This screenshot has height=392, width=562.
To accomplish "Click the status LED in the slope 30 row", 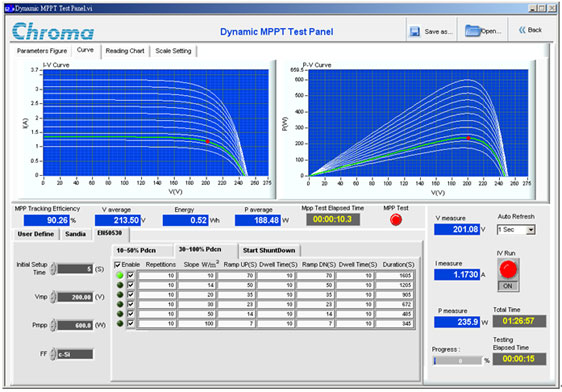I will tap(120, 304).
